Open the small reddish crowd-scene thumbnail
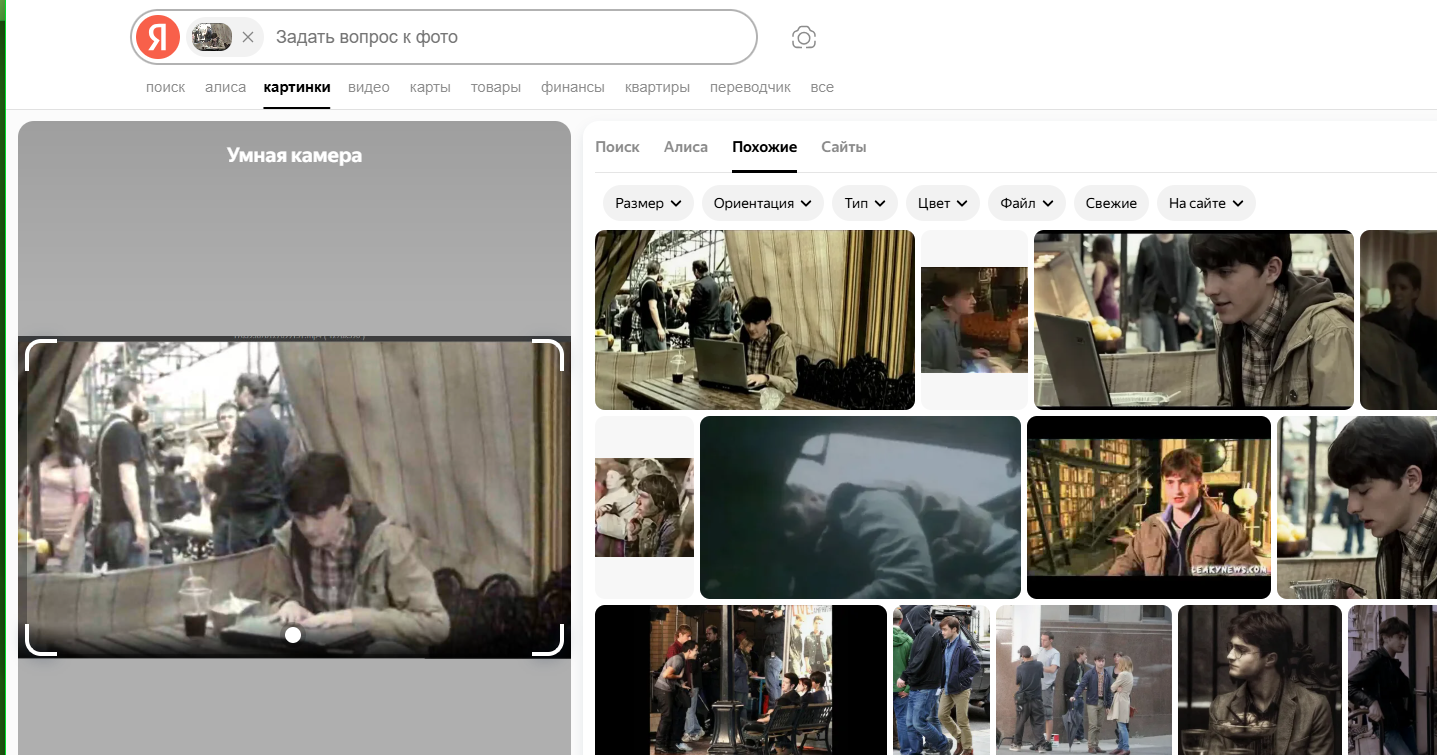 [x=644, y=507]
